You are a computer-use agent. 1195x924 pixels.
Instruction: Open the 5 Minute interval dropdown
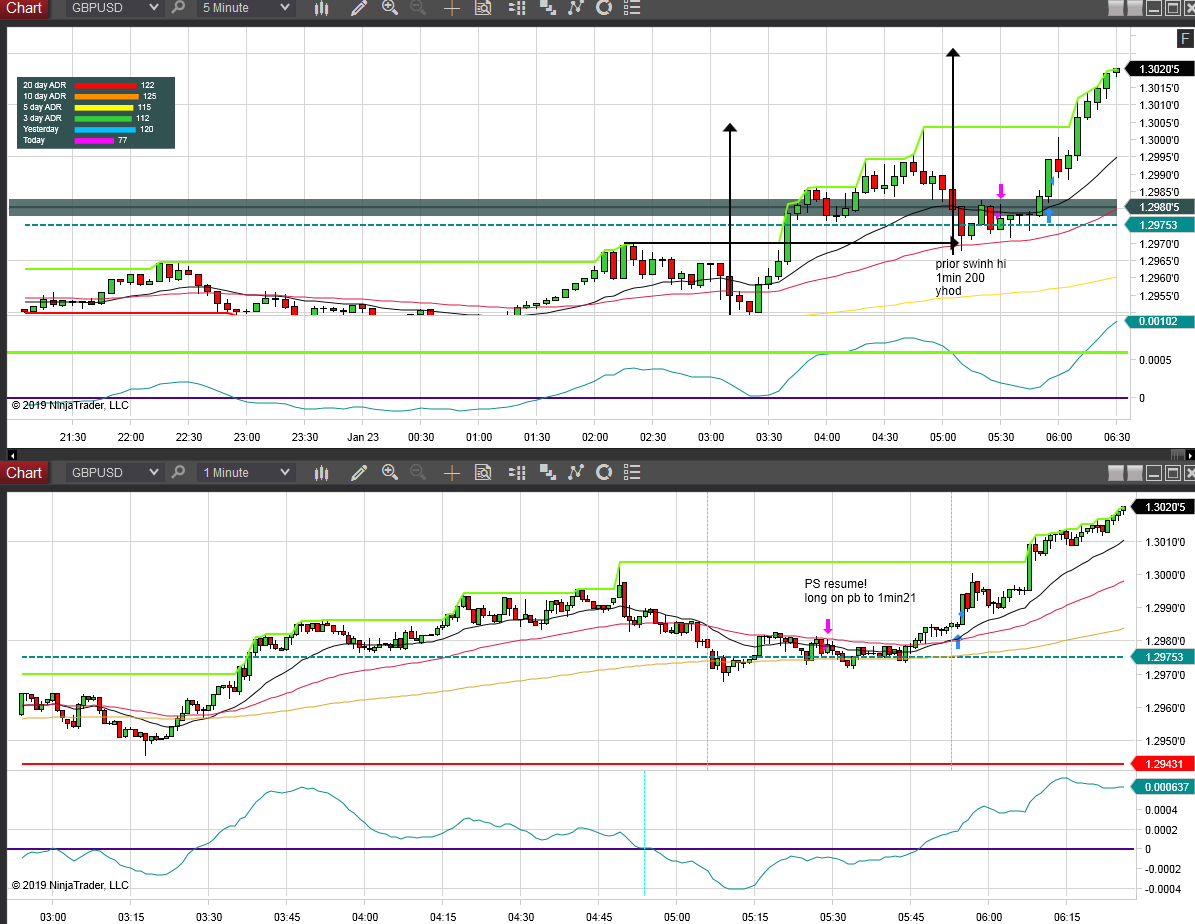point(245,8)
